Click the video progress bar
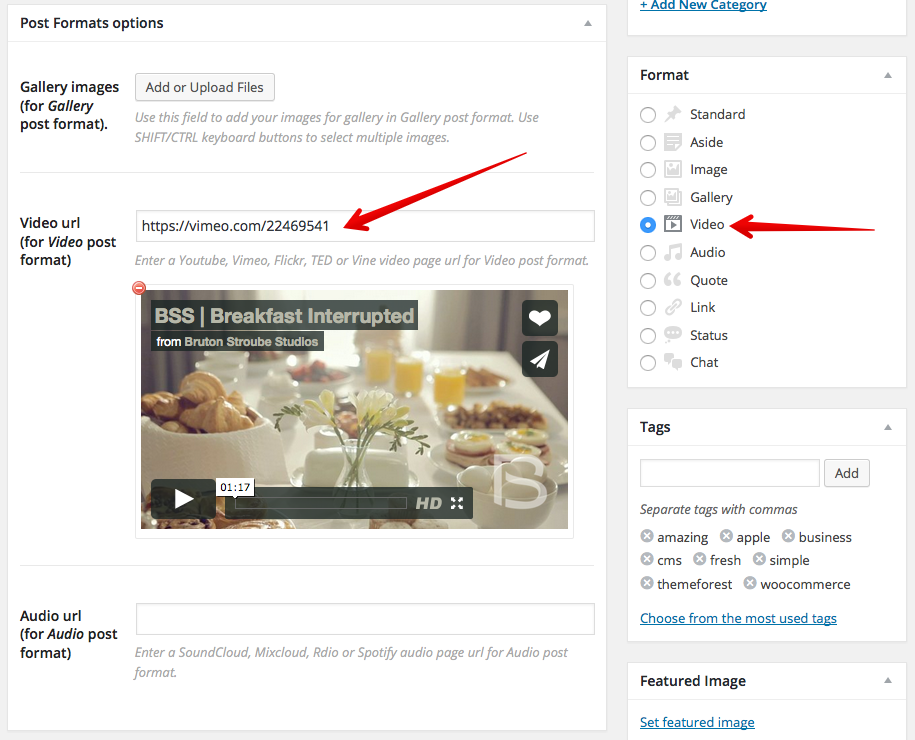The height and width of the screenshot is (740, 915). (x=320, y=503)
